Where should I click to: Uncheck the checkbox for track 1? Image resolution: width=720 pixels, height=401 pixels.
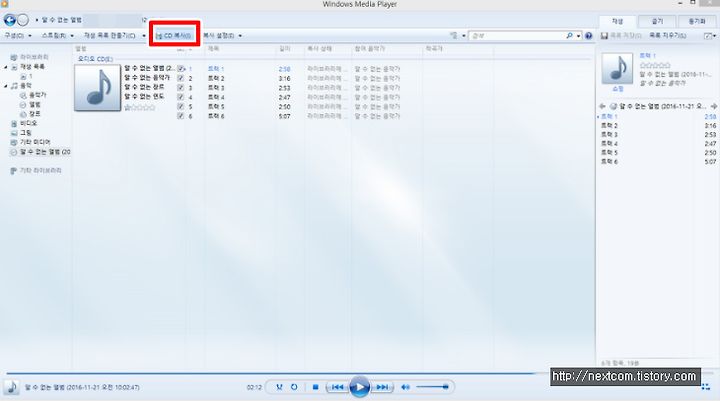pyautogui.click(x=180, y=69)
